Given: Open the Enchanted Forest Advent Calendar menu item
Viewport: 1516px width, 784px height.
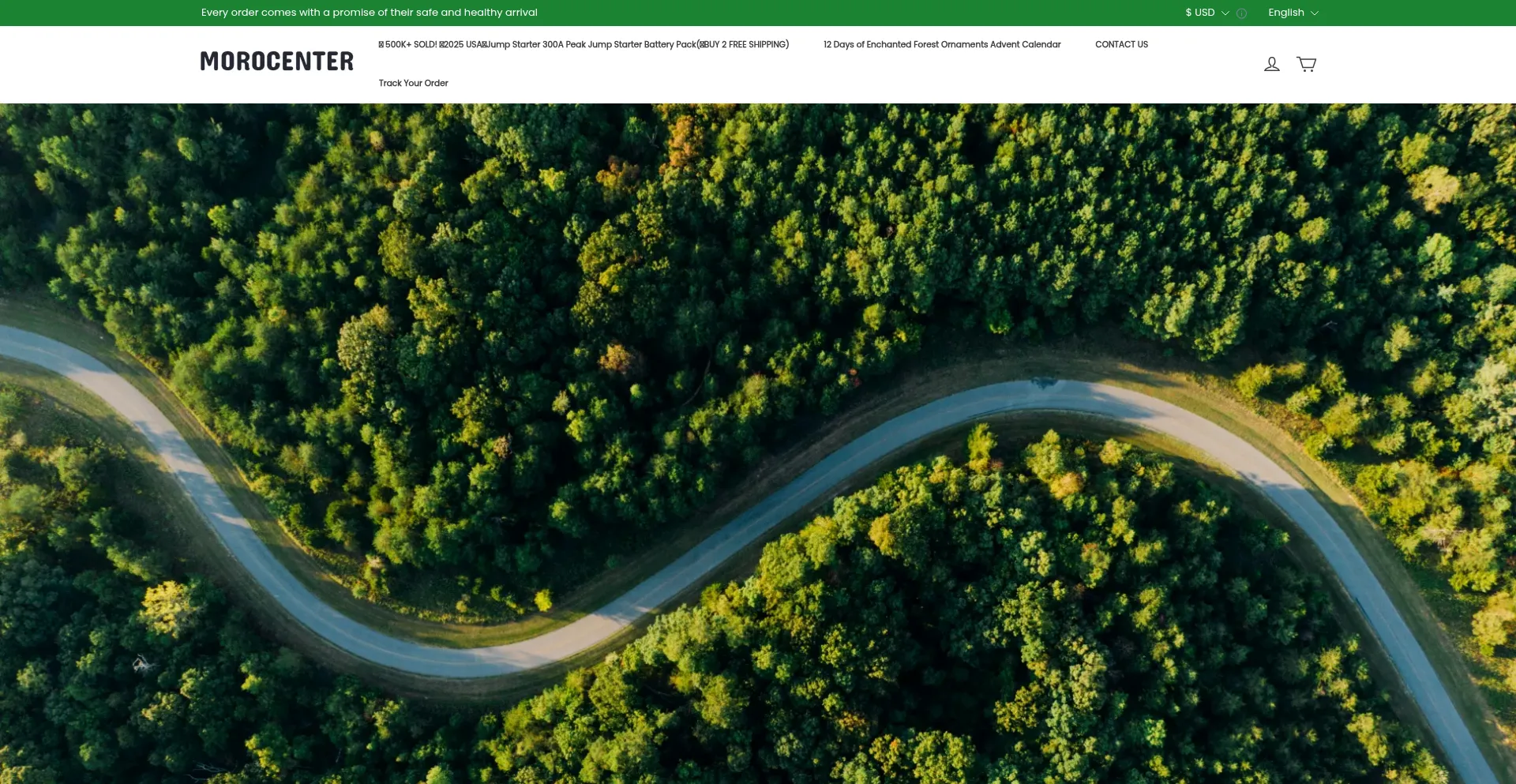Looking at the screenshot, I should pos(941,45).
